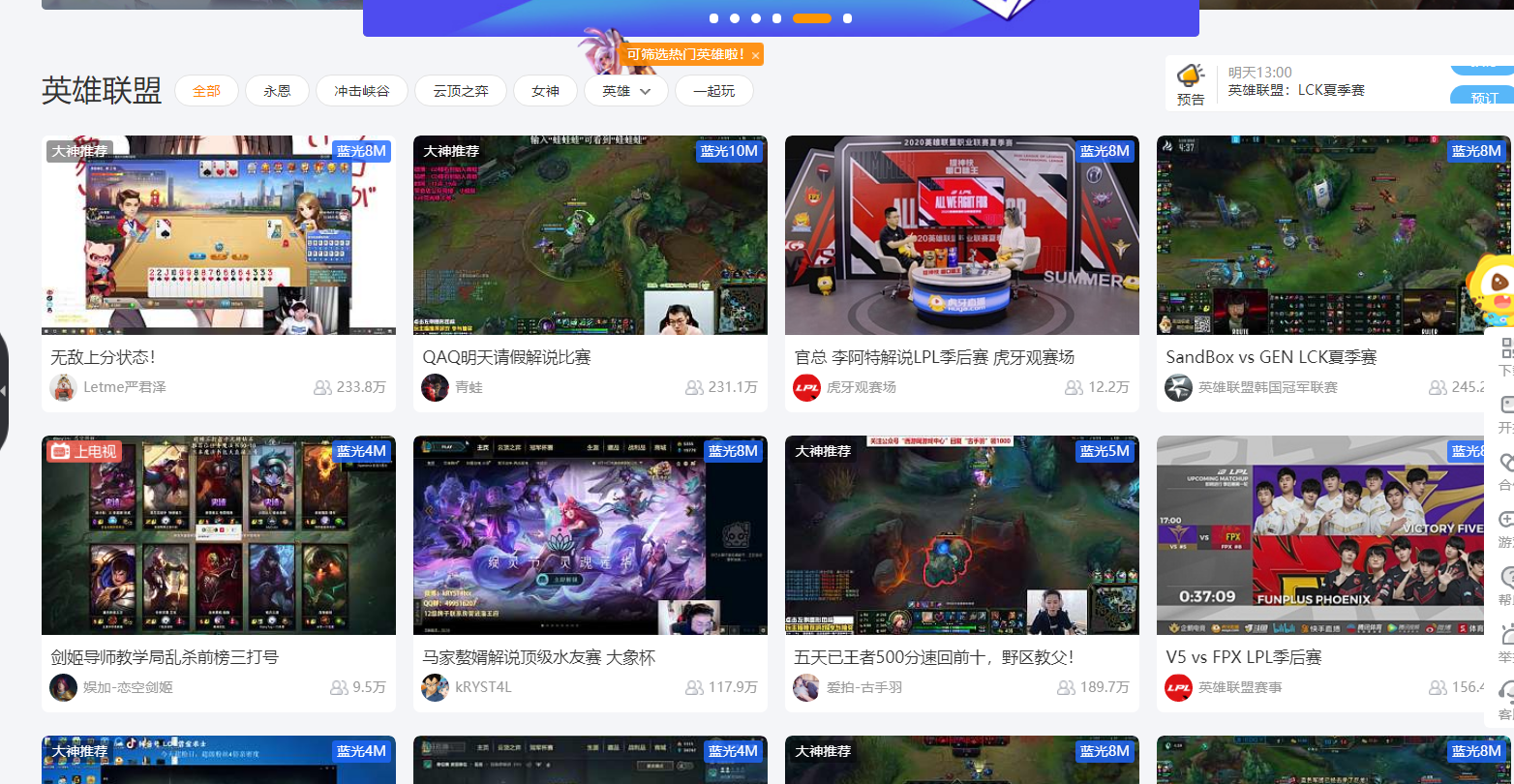
Task: Click streamer name 虎牙观赛场
Action: coord(862,387)
